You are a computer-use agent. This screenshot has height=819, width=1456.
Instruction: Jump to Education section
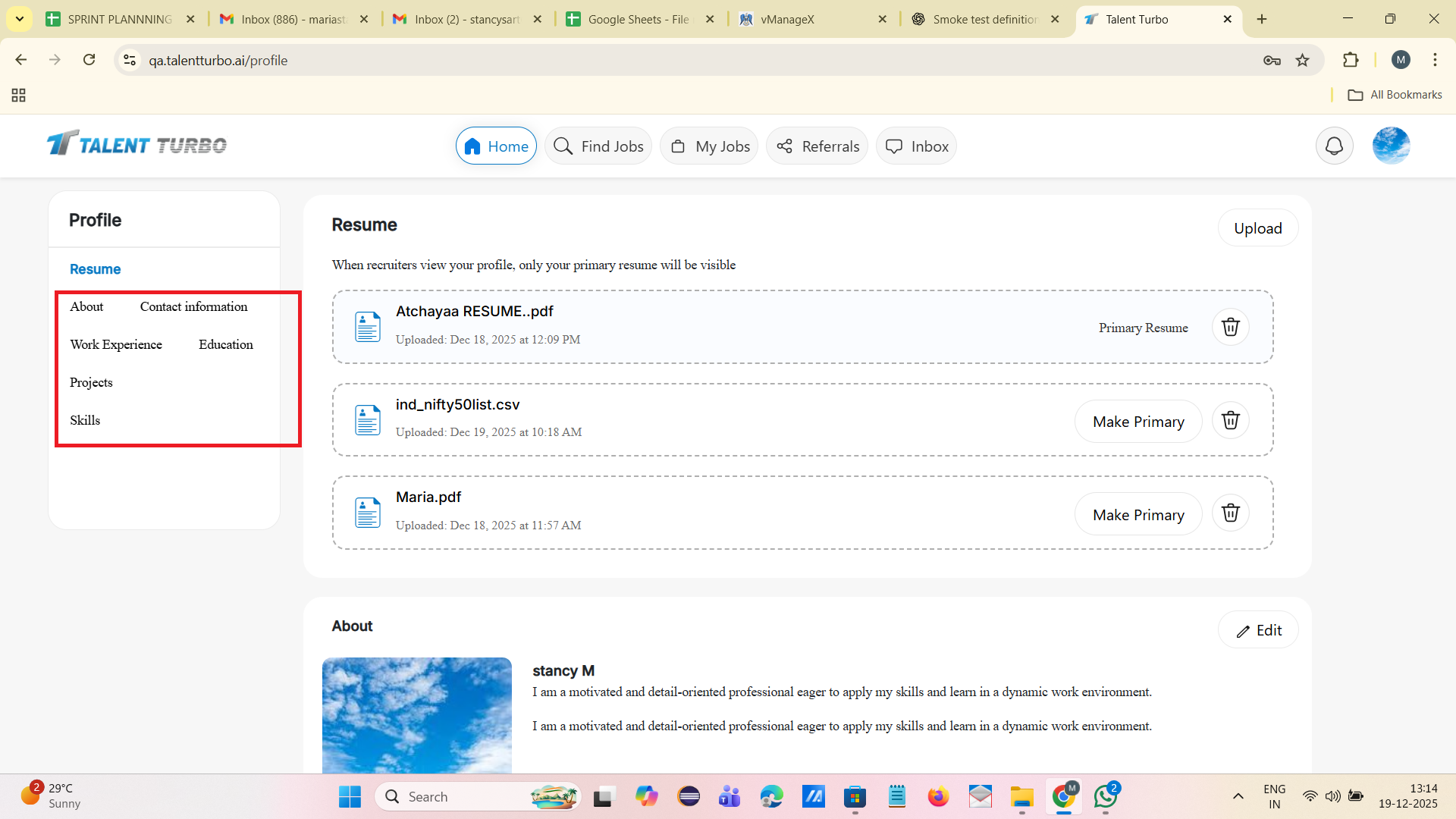point(226,344)
